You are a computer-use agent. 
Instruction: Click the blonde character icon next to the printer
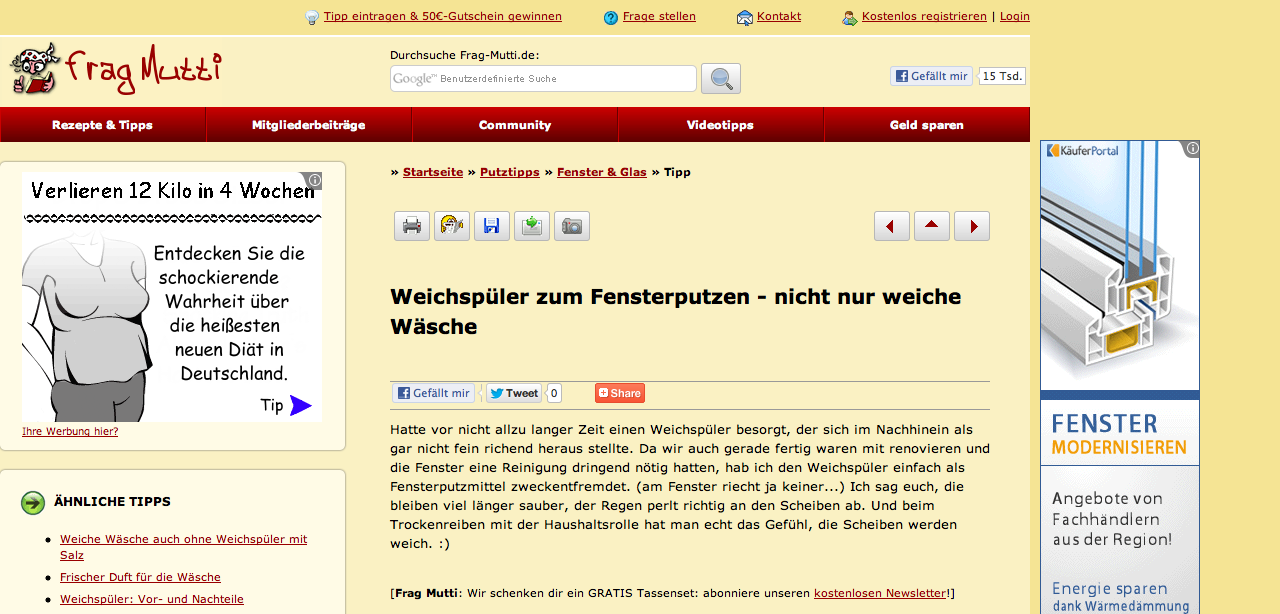(451, 226)
